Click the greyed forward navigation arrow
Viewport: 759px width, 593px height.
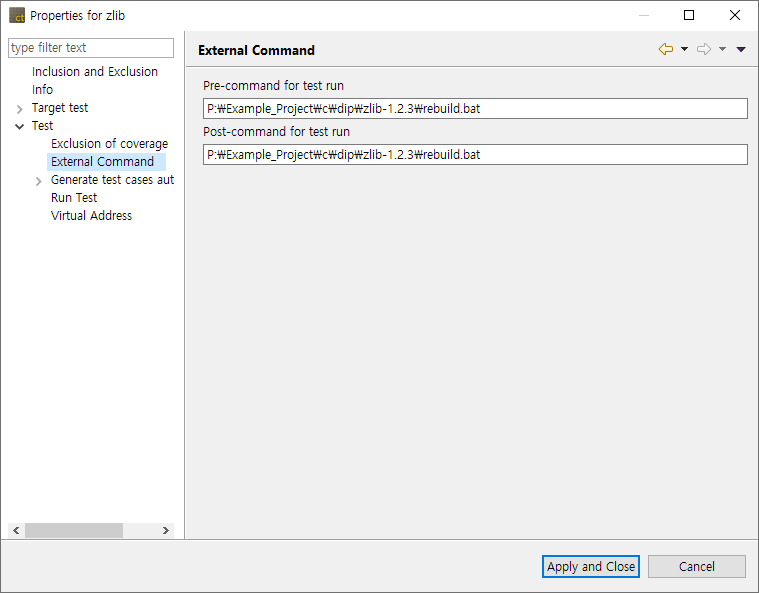tap(703, 50)
